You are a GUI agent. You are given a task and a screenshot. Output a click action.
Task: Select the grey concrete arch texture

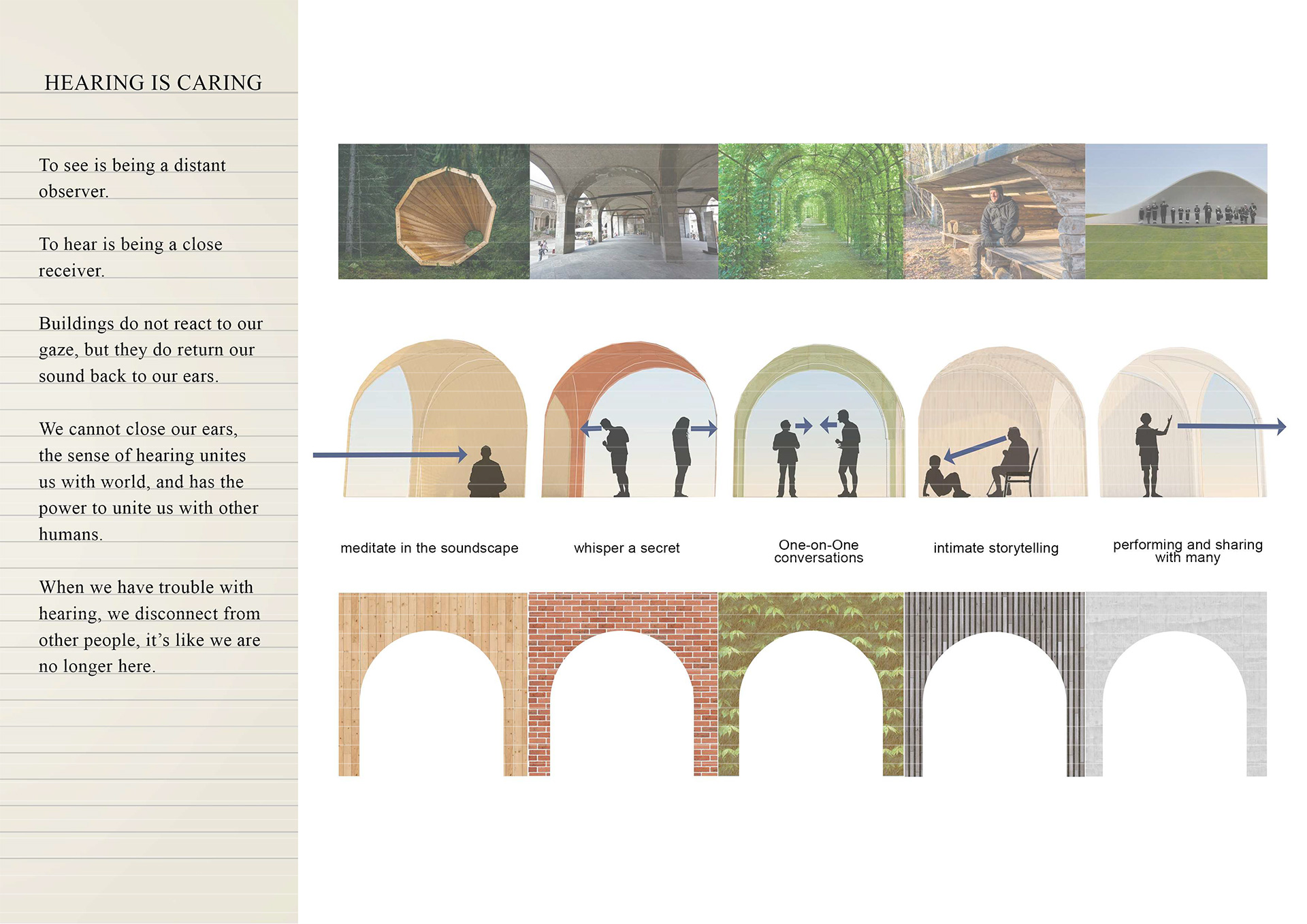1176,611
